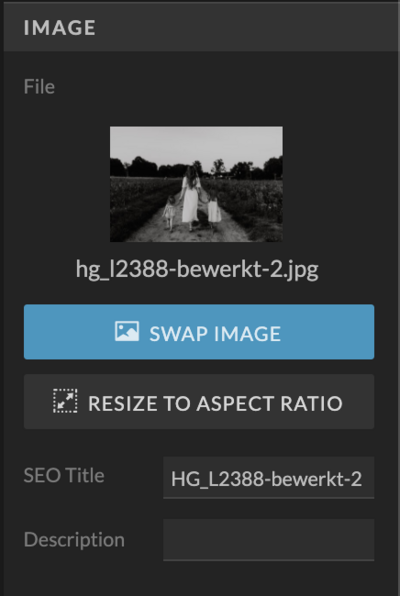Click the hg_l2388-bewerkt-2.jpg filename
This screenshot has height=596, width=400.
click(197, 269)
